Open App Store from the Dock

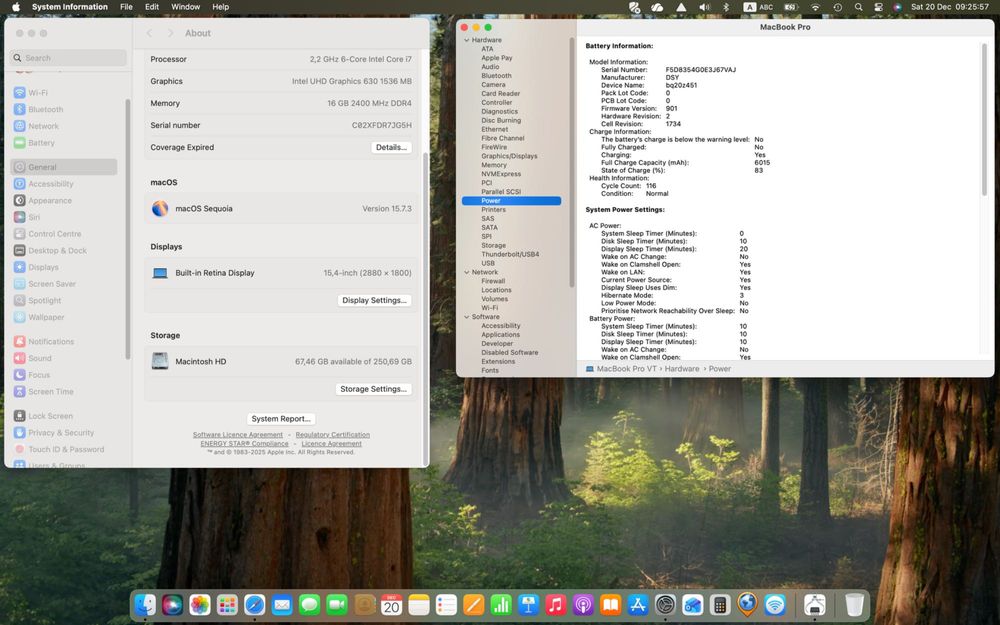[x=638, y=604]
